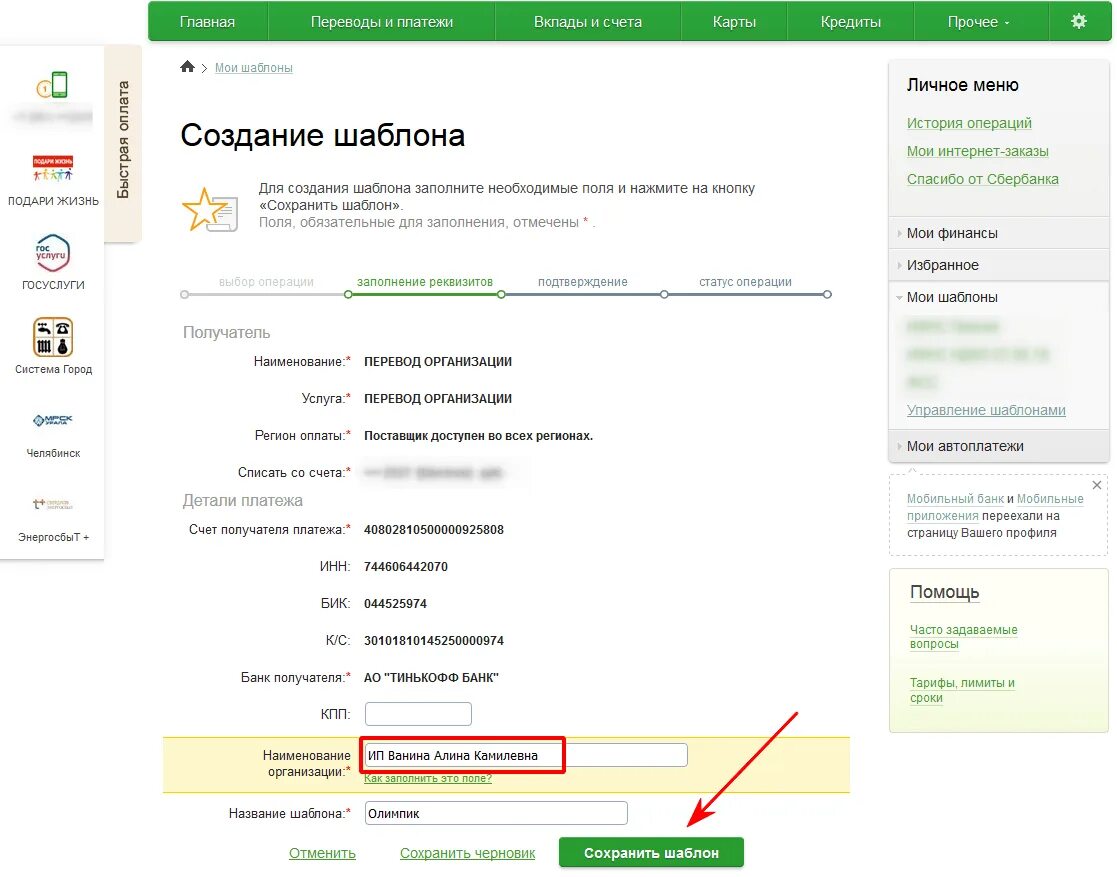
Task: Click Как заполнить это поле? hint
Action: [427, 778]
